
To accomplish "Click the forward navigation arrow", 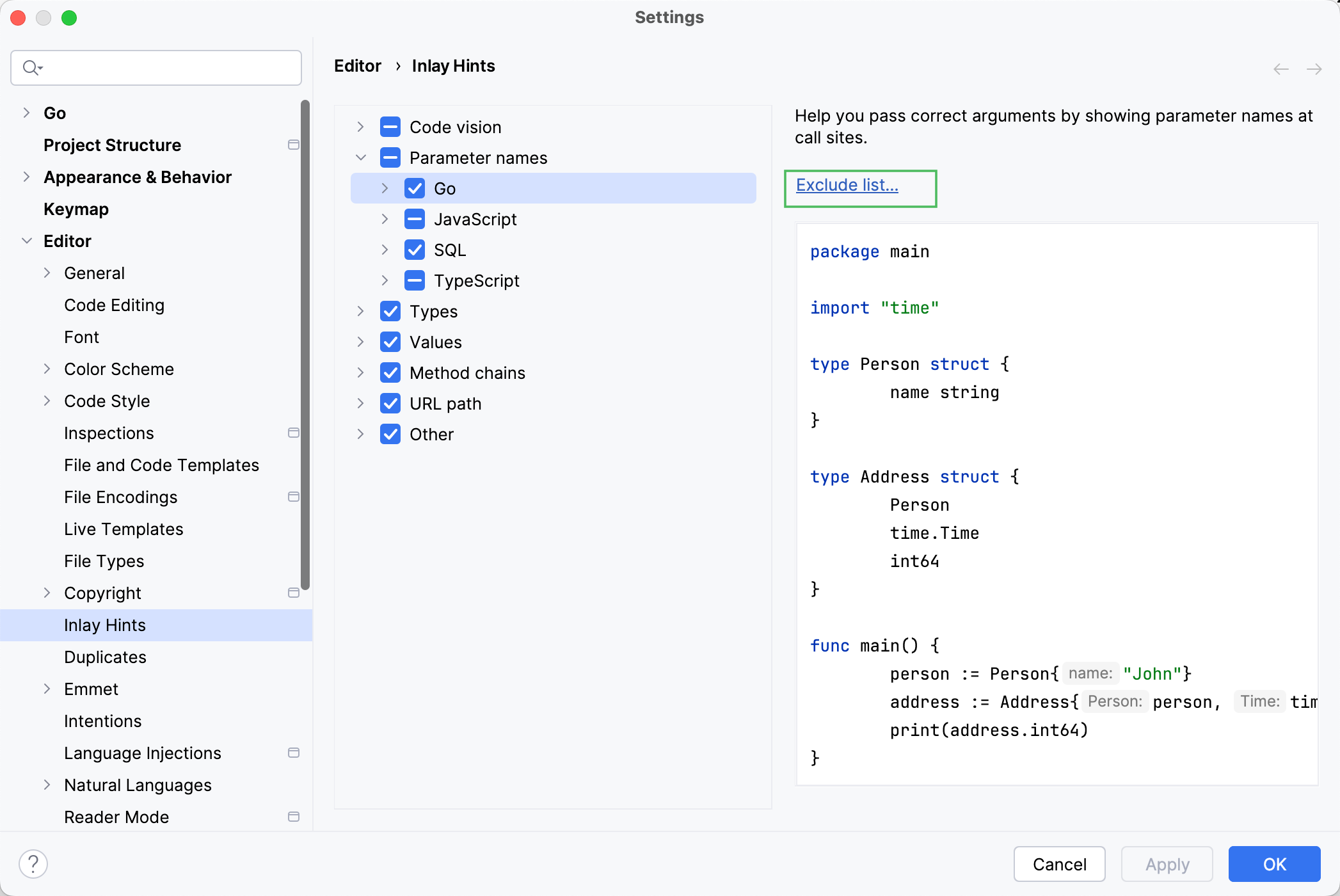I will (x=1314, y=68).
